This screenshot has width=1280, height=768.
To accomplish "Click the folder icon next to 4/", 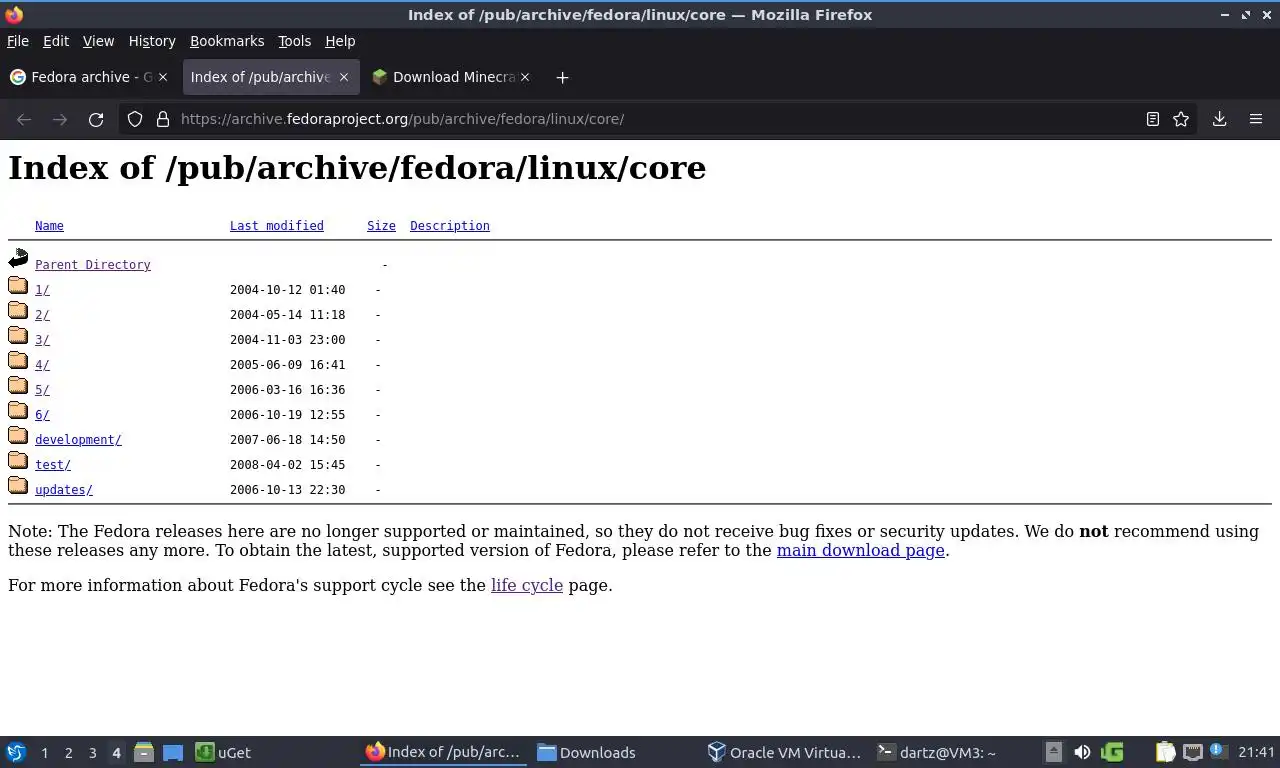I will coord(18,361).
